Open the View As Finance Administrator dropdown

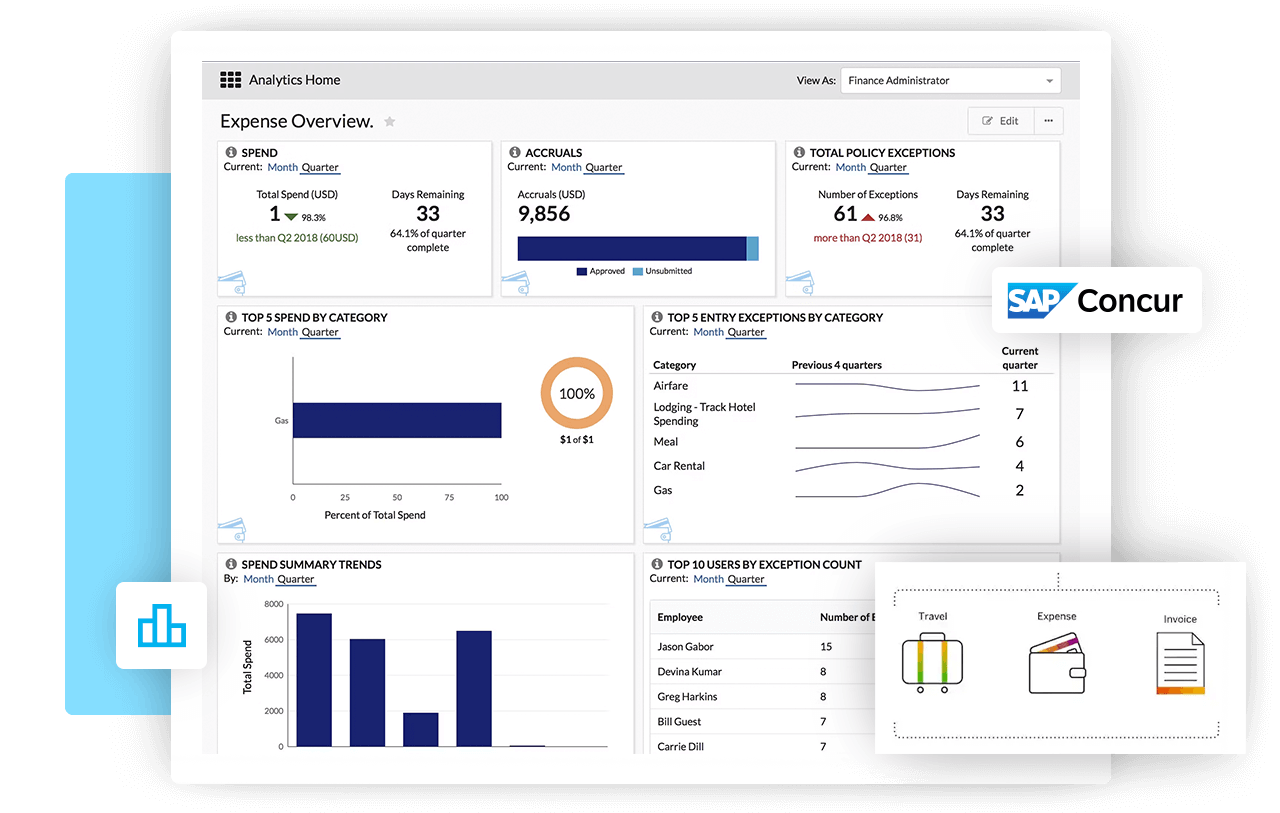[x=950, y=81]
